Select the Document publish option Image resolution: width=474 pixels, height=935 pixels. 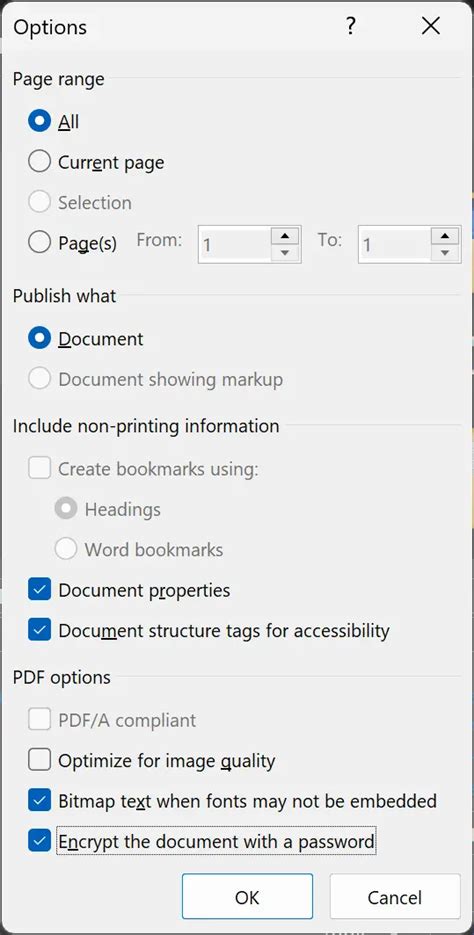pyautogui.click(x=39, y=339)
